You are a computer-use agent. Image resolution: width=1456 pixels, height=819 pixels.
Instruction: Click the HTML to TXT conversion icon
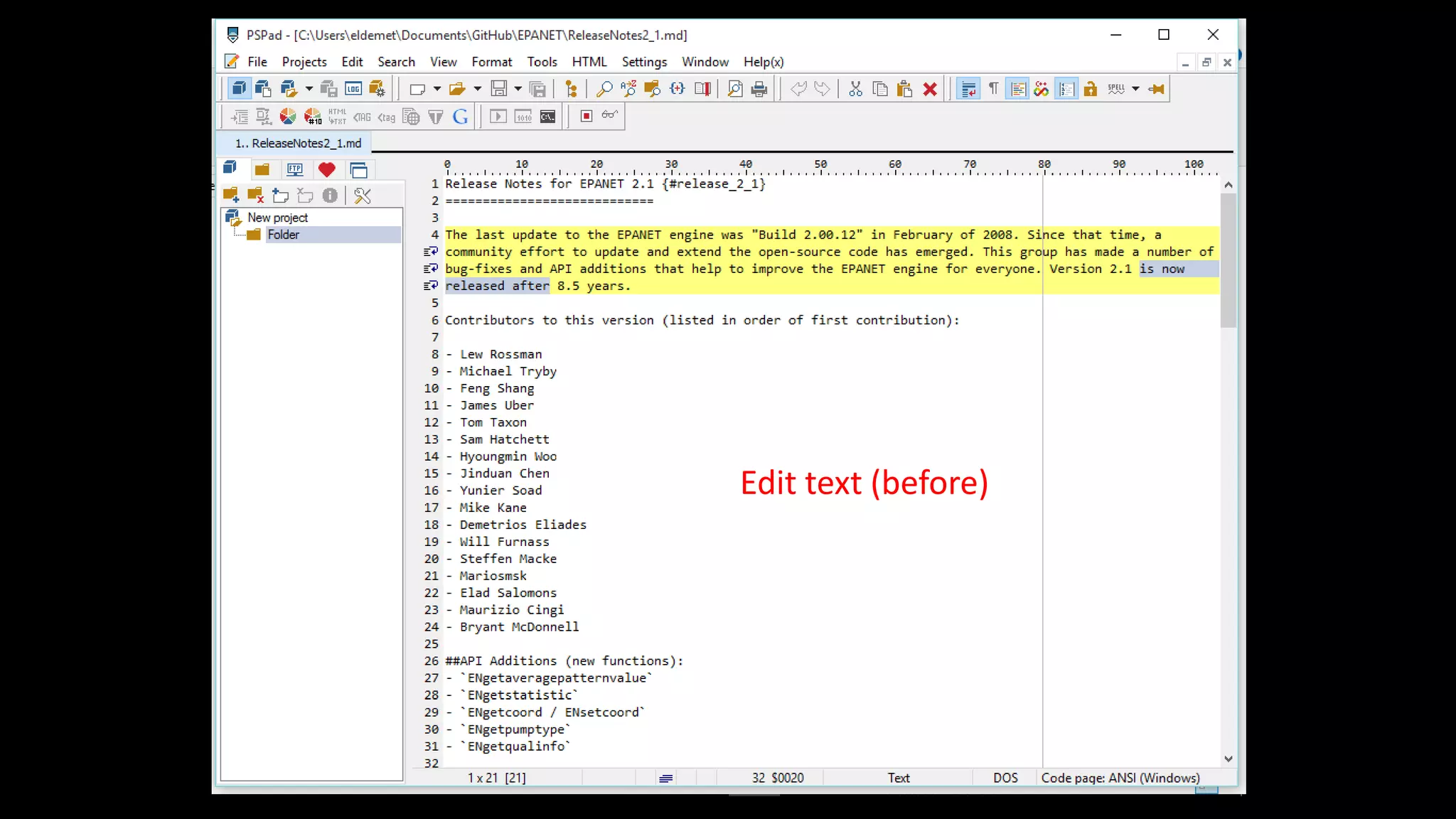click(337, 116)
